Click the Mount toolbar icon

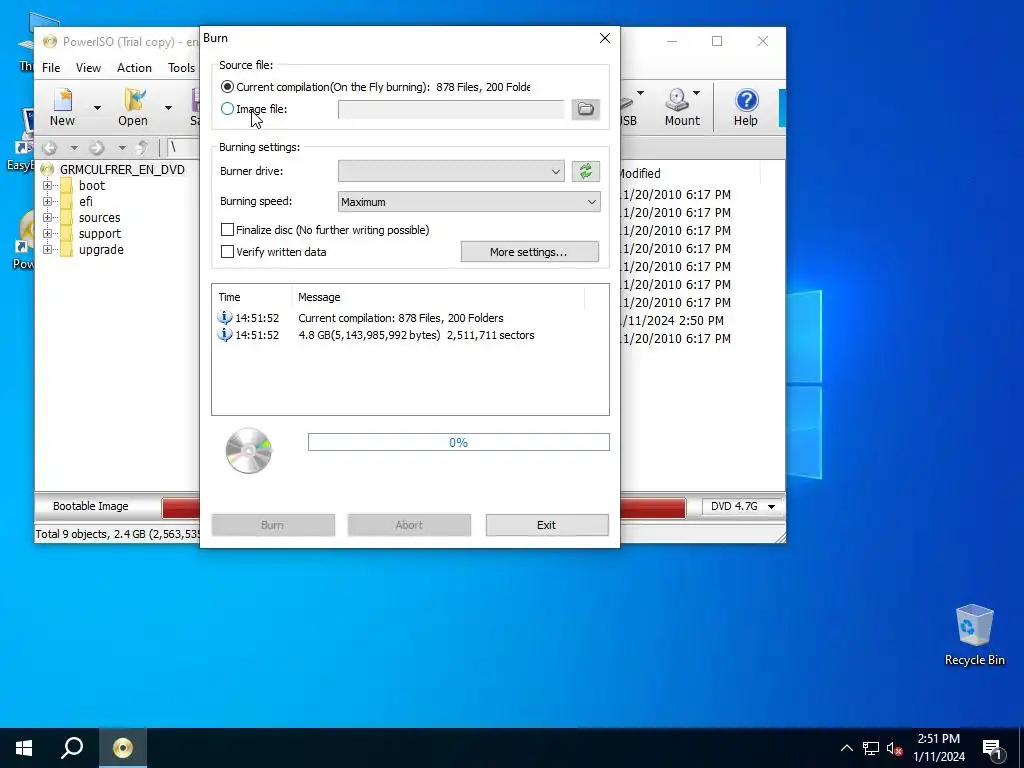coord(681,107)
